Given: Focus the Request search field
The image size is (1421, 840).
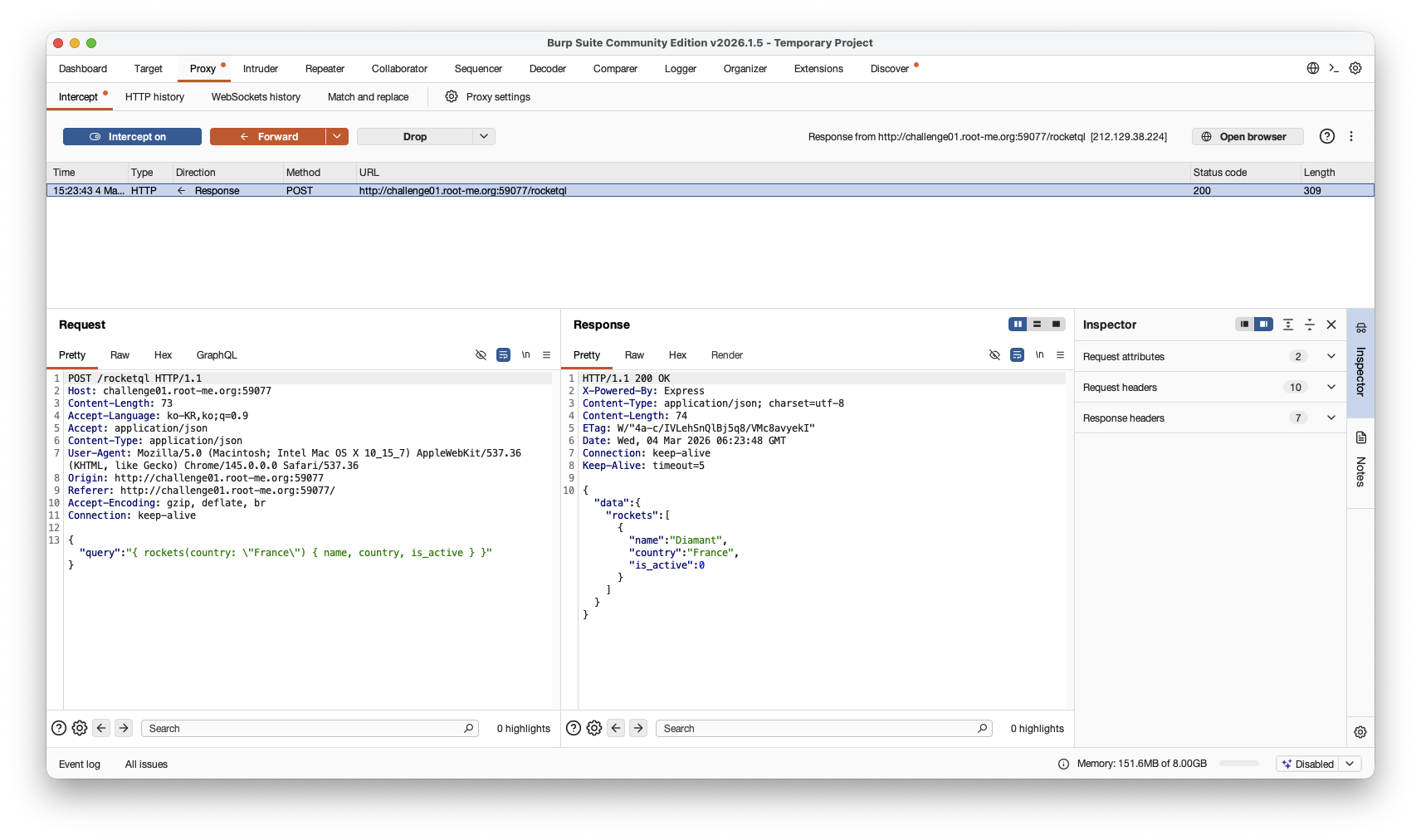Looking at the screenshot, I should pyautogui.click(x=310, y=728).
